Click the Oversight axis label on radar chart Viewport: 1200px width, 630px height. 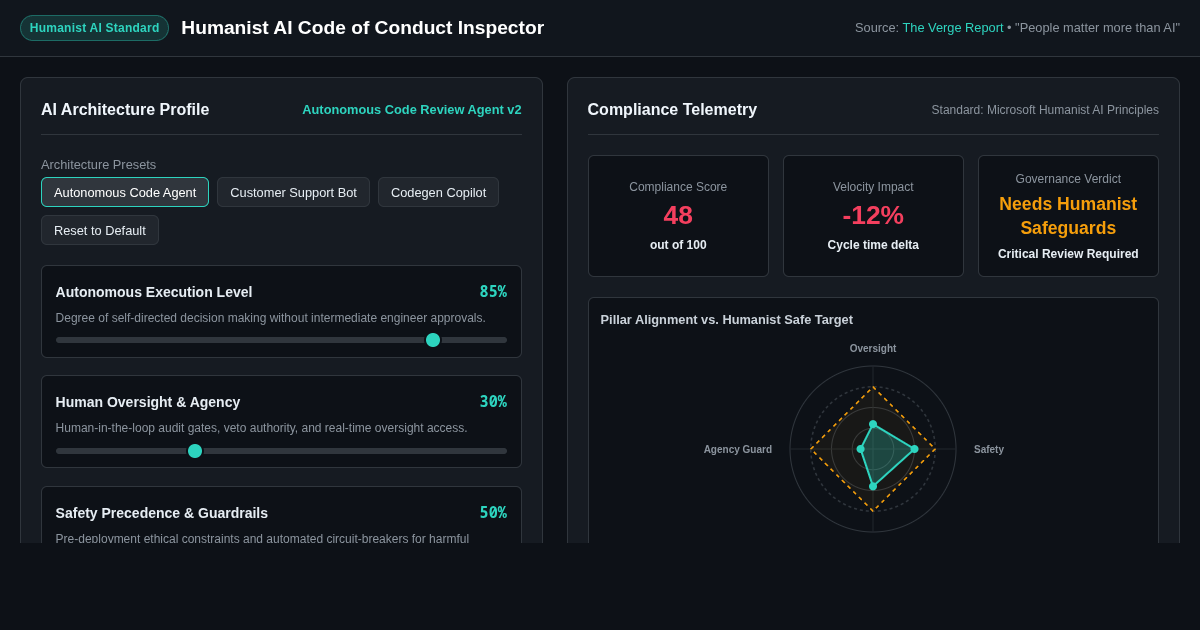[x=873, y=349]
